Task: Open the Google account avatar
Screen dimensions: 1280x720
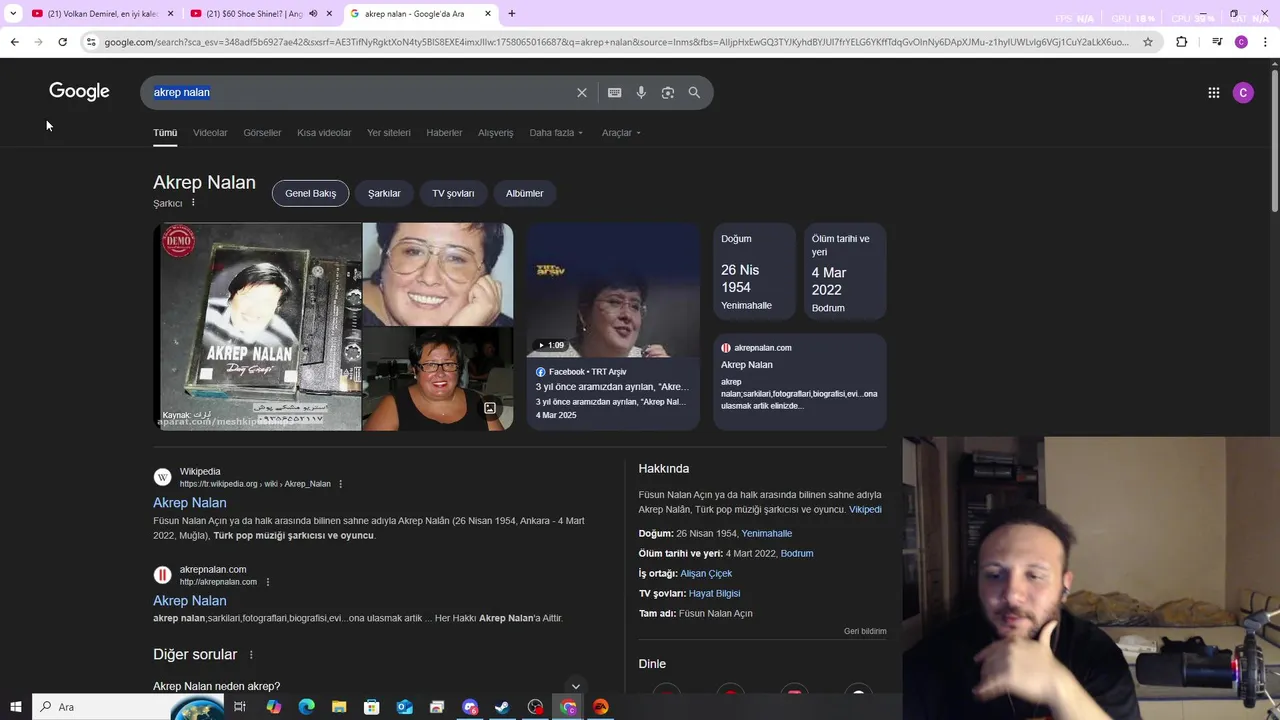Action: 1243,93
